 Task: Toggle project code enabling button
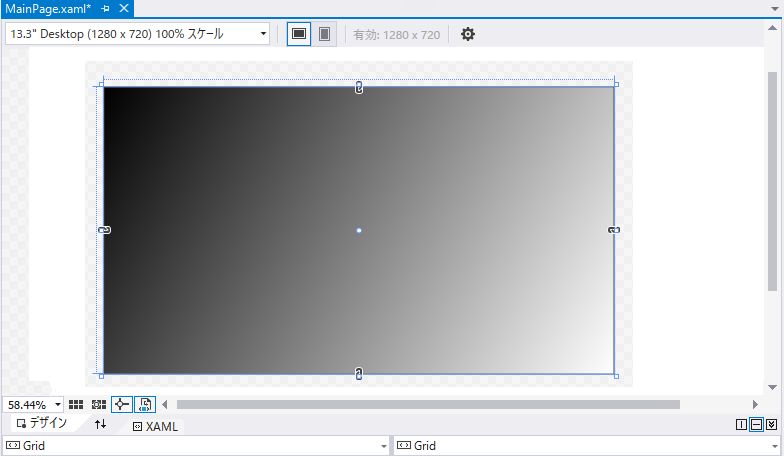145,404
